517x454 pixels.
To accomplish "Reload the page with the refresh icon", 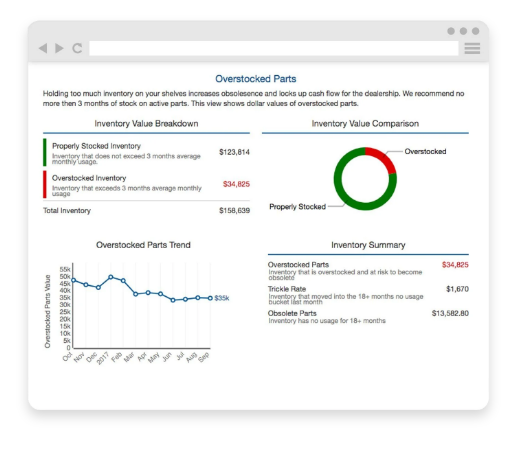I will coord(77,48).
